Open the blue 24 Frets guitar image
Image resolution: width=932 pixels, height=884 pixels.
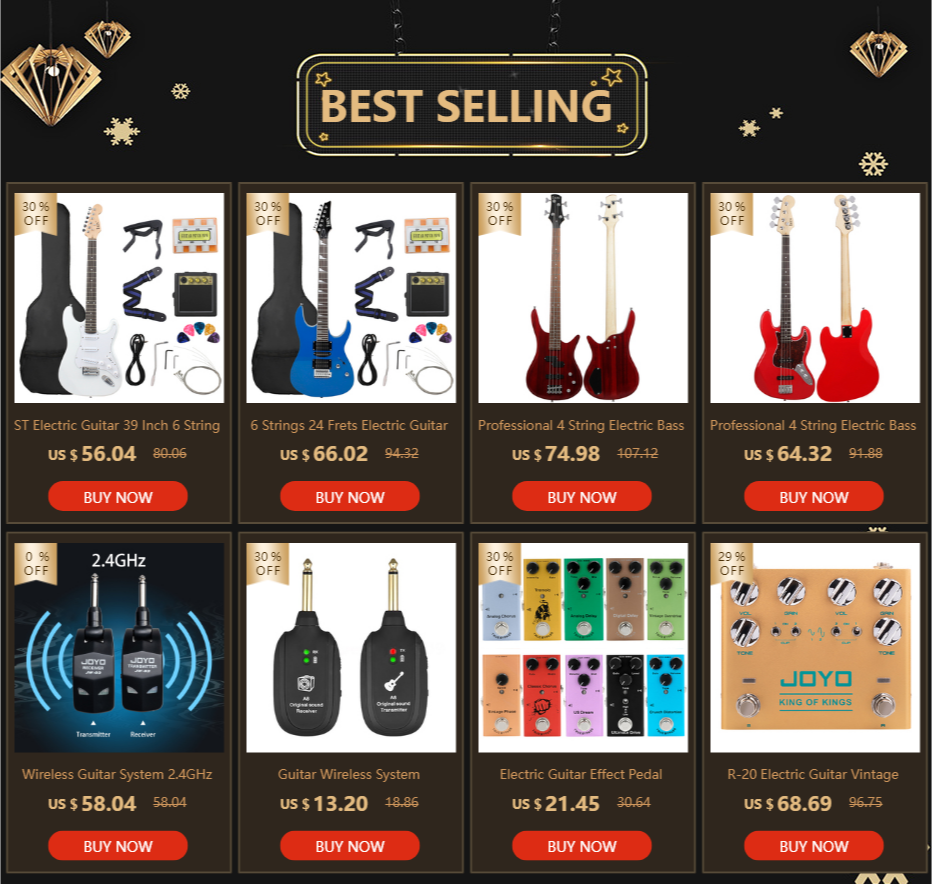click(x=351, y=298)
